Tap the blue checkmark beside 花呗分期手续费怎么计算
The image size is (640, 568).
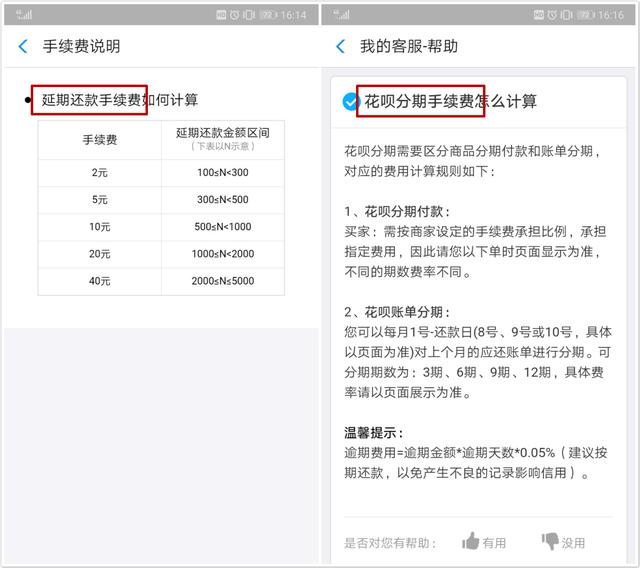350,102
